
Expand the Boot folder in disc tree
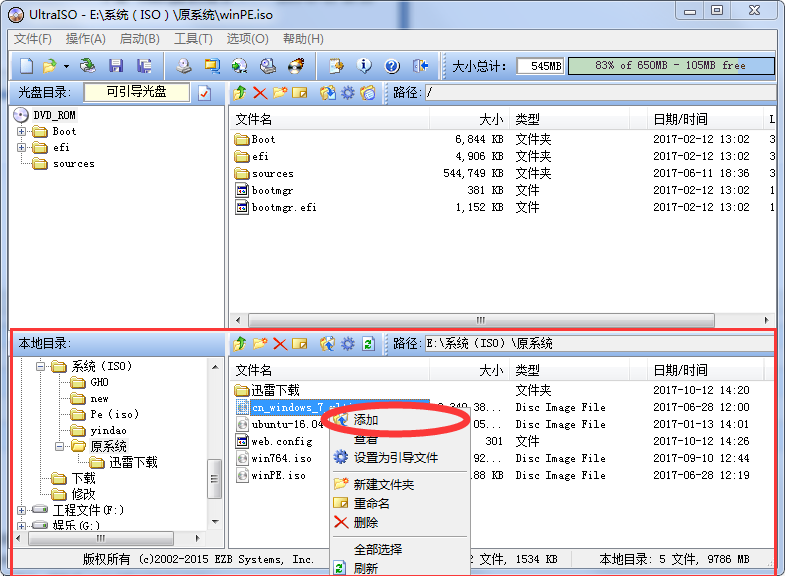pyautogui.click(x=21, y=132)
